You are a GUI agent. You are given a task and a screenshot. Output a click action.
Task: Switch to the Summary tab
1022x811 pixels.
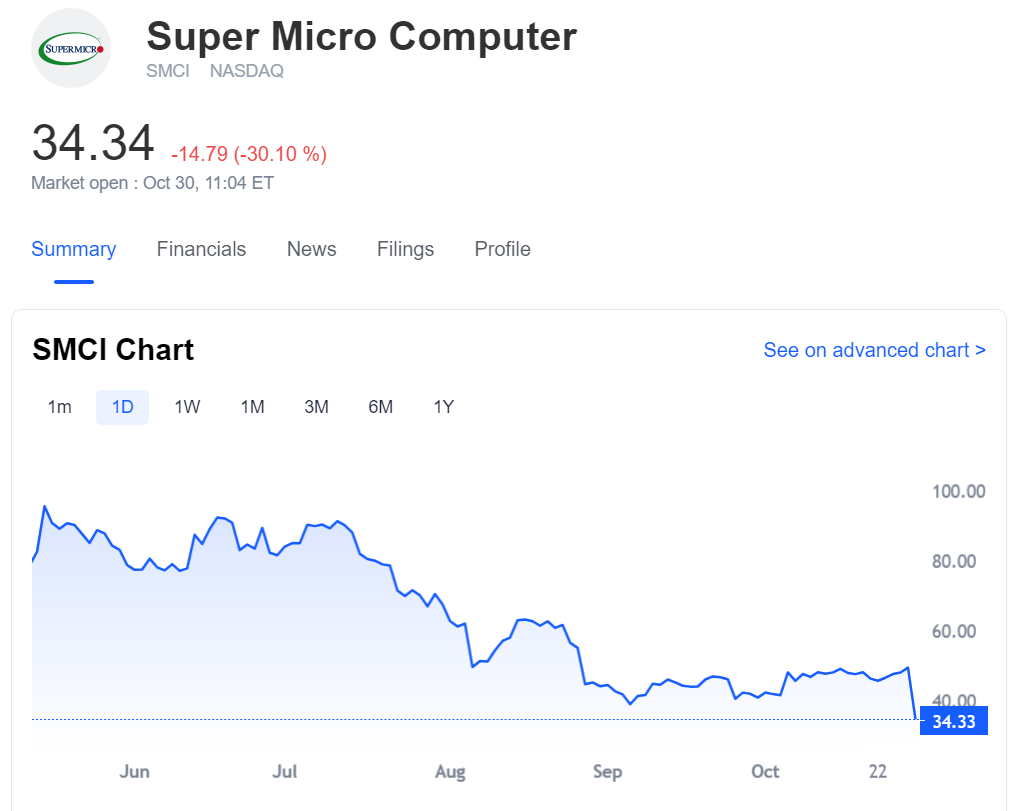point(73,249)
